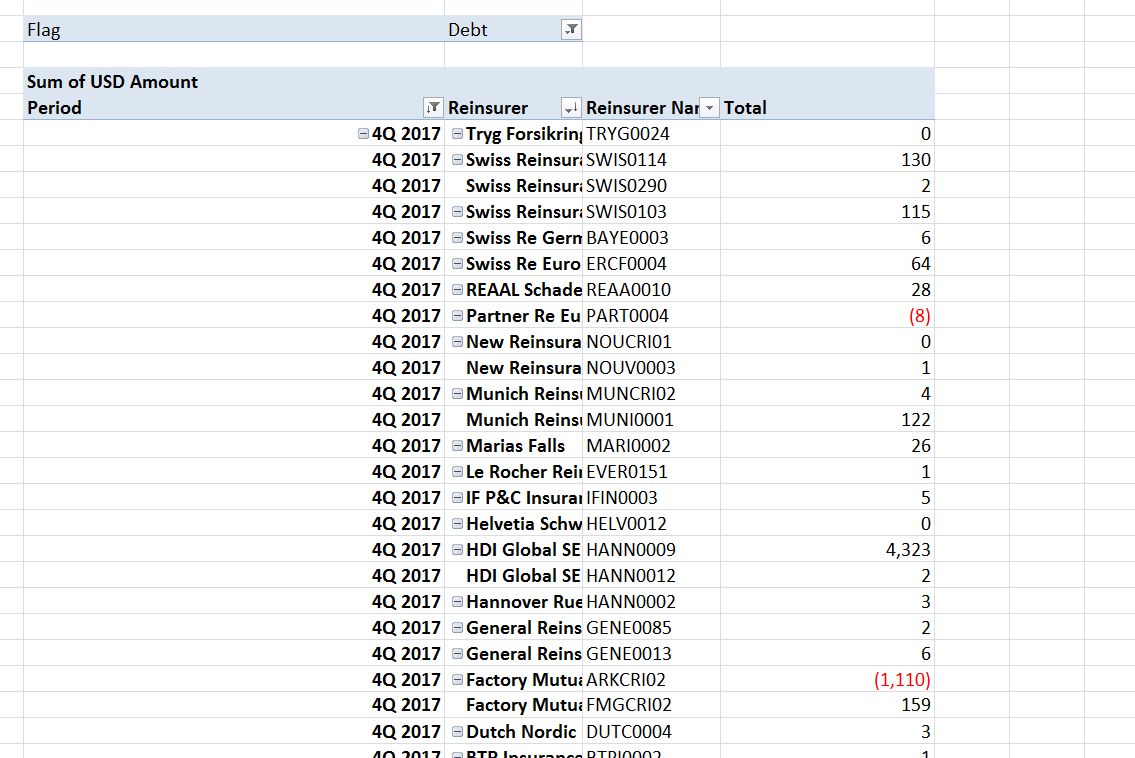Viewport: 1135px width, 758px height.
Task: Collapse the Tryg Forsikring reinsurer row
Action: 457,134
